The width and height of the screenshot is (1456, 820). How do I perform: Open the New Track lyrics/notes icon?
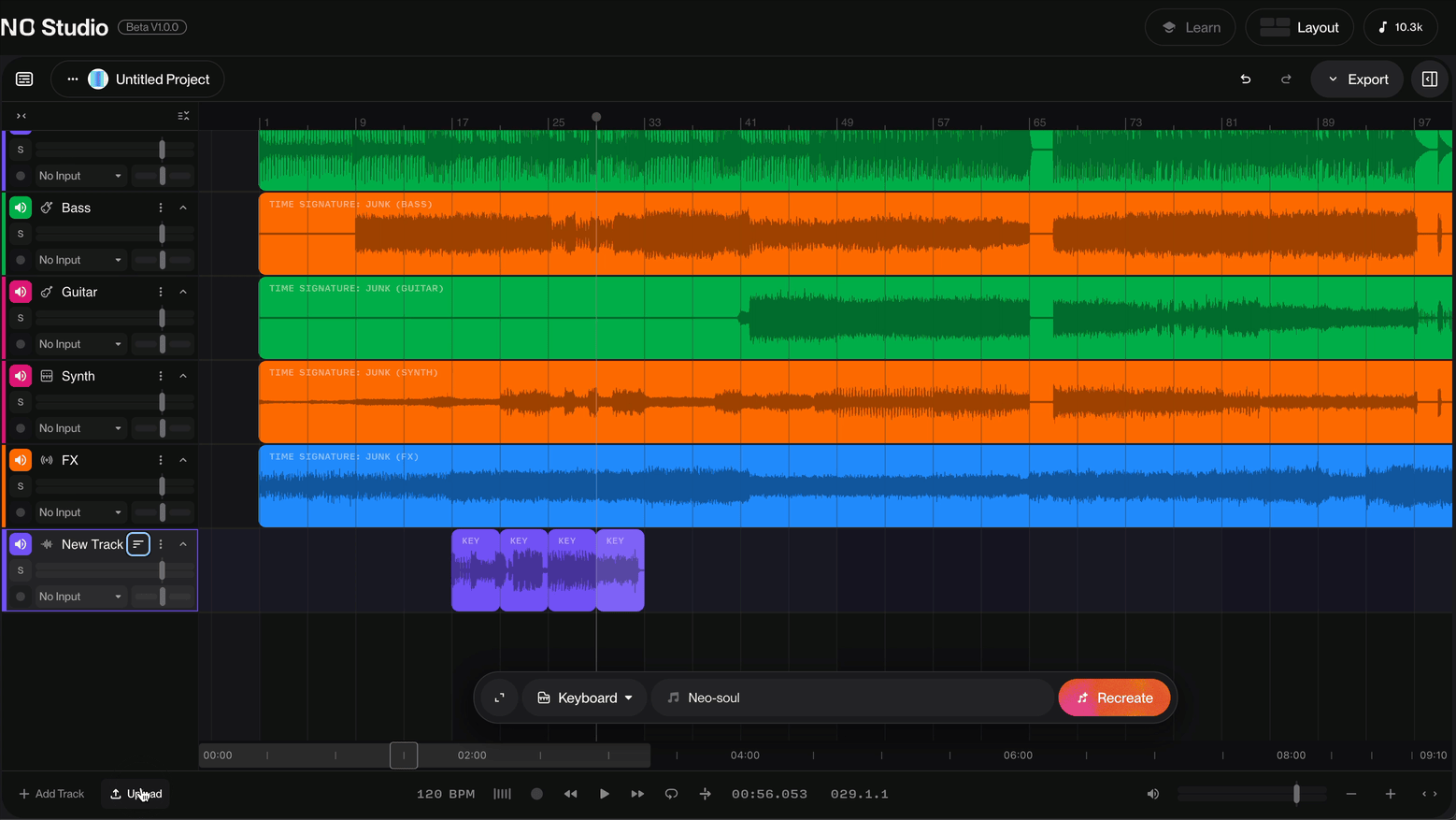click(138, 544)
